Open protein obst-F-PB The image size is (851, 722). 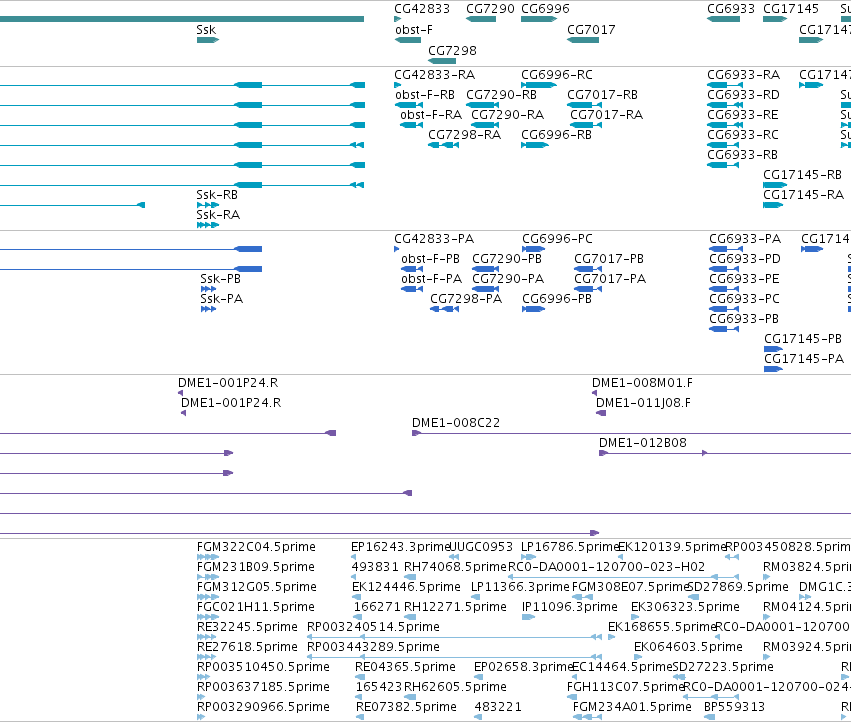(x=430, y=259)
